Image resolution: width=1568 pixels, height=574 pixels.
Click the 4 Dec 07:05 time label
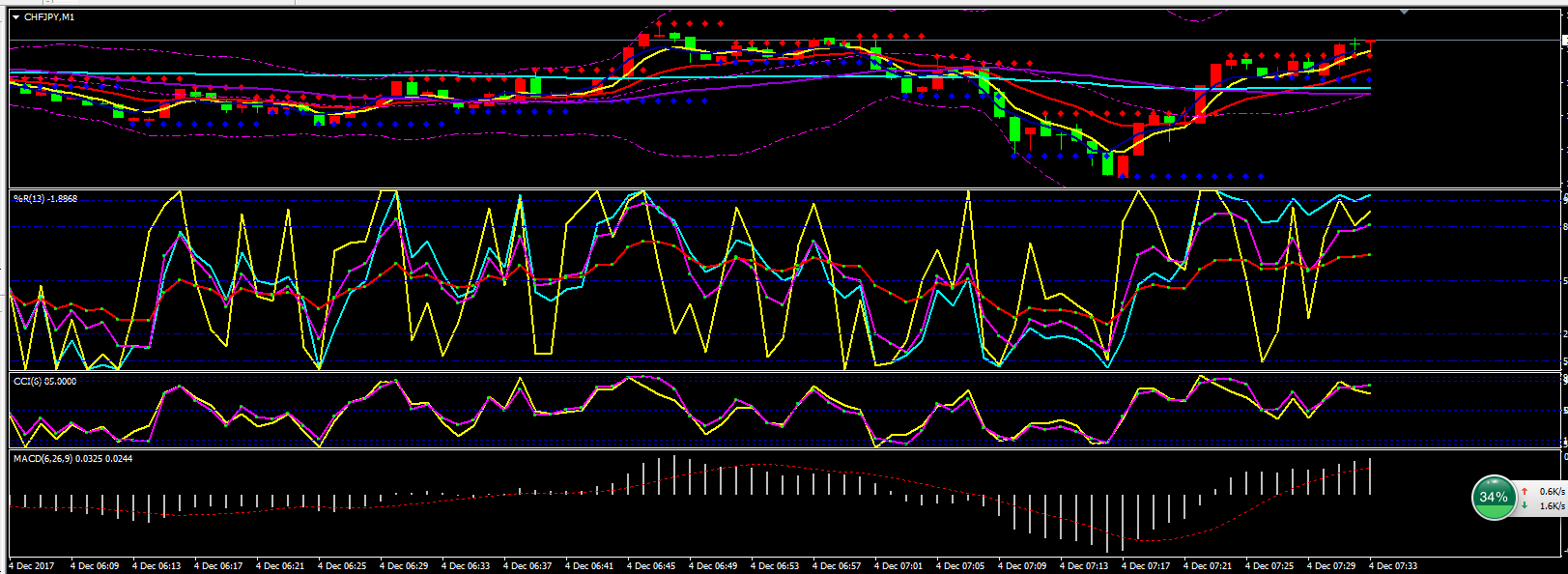coord(960,565)
